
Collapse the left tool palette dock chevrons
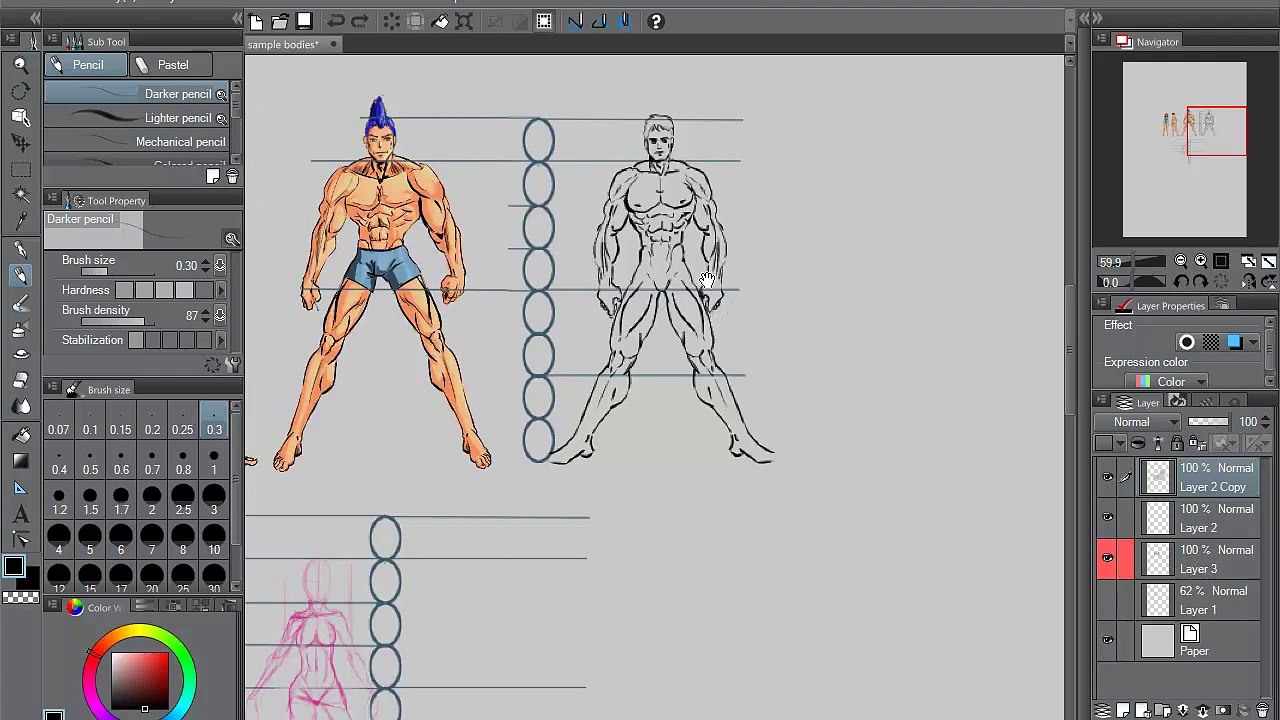coord(35,18)
